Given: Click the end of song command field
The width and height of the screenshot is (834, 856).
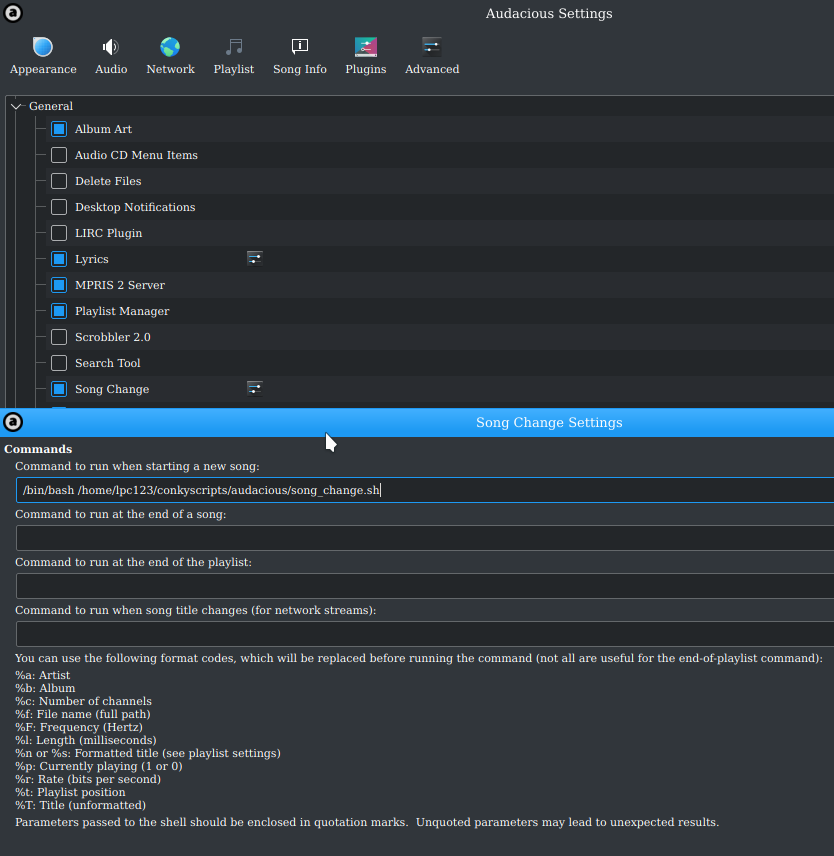Looking at the screenshot, I should point(425,538).
